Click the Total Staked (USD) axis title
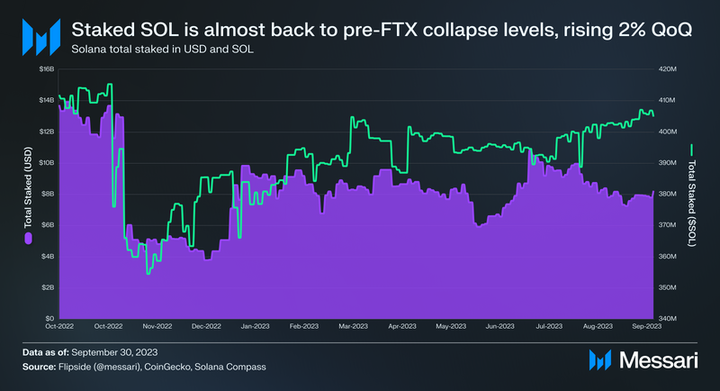This screenshot has width=720, height=391. tap(28, 187)
